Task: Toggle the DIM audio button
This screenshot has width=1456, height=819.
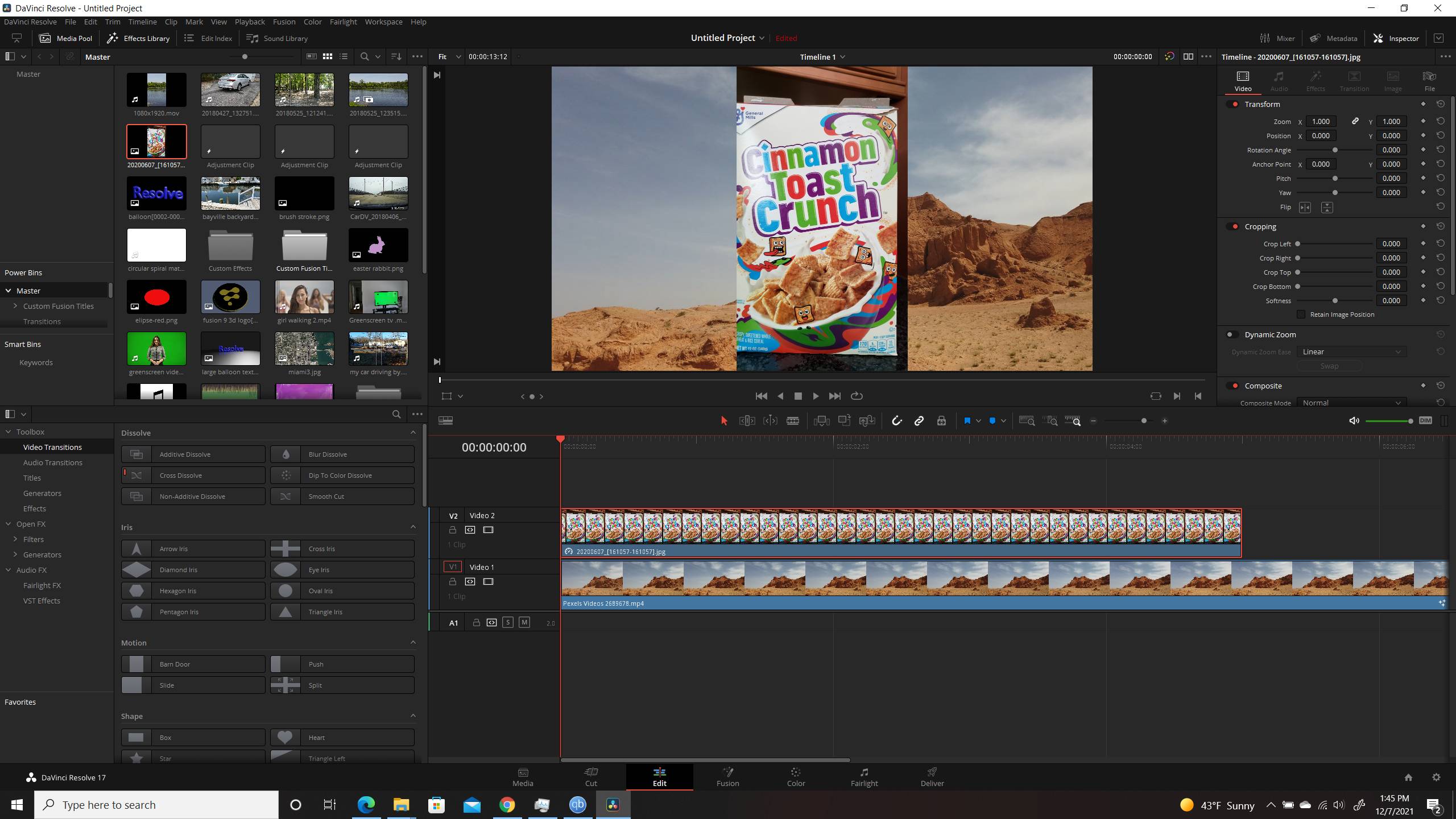Action: click(1425, 420)
